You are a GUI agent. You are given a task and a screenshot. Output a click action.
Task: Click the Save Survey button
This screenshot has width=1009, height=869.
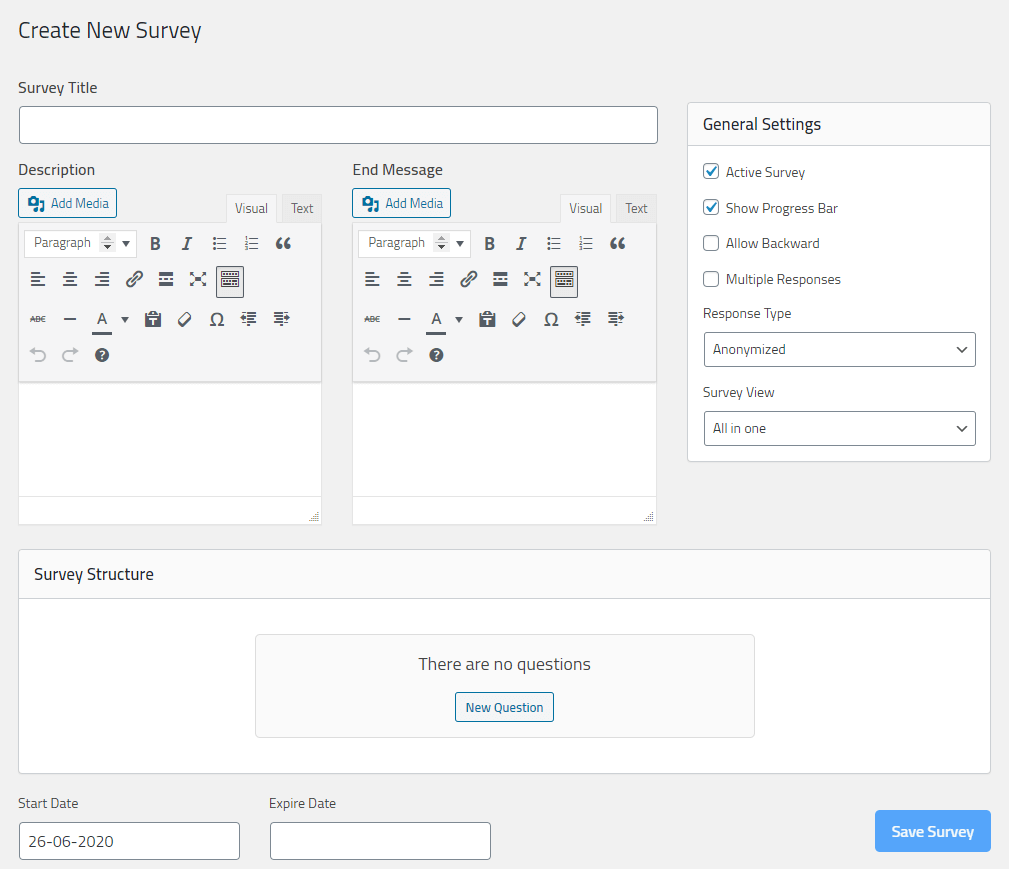coord(932,831)
